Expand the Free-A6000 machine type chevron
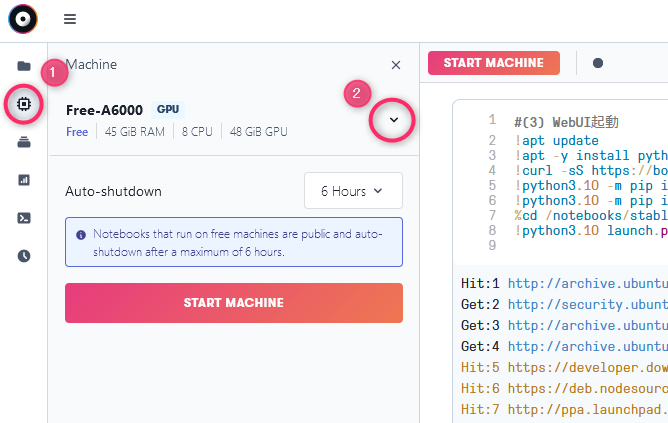Image resolution: width=668 pixels, height=423 pixels. point(394,120)
